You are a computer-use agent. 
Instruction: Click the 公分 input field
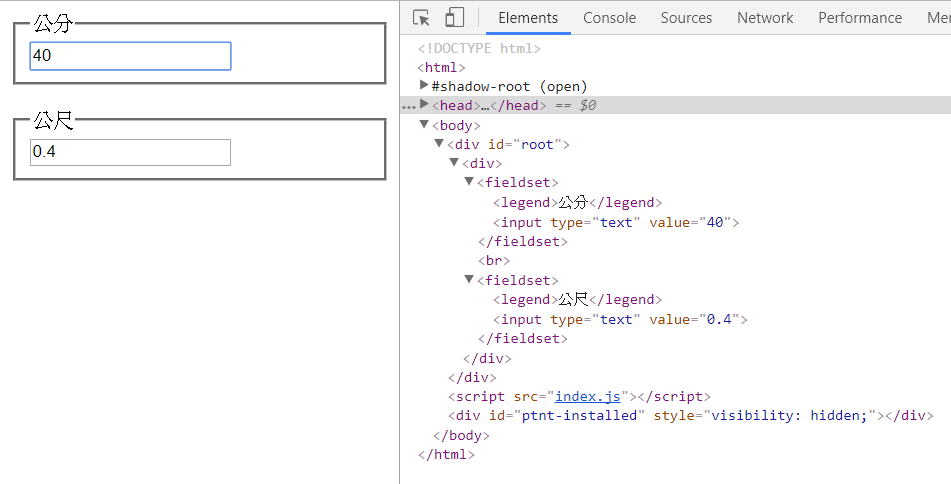pyautogui.click(x=131, y=56)
